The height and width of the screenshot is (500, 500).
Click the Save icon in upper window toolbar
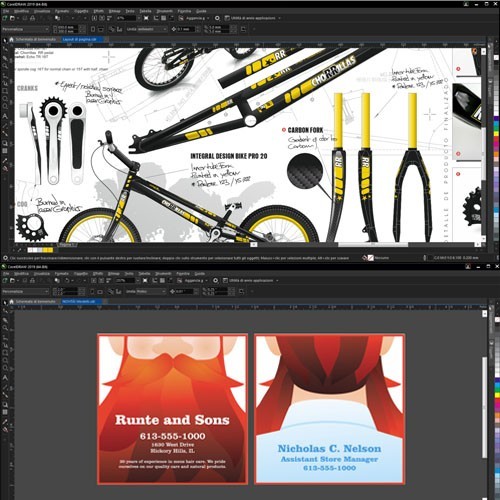tap(25, 18)
